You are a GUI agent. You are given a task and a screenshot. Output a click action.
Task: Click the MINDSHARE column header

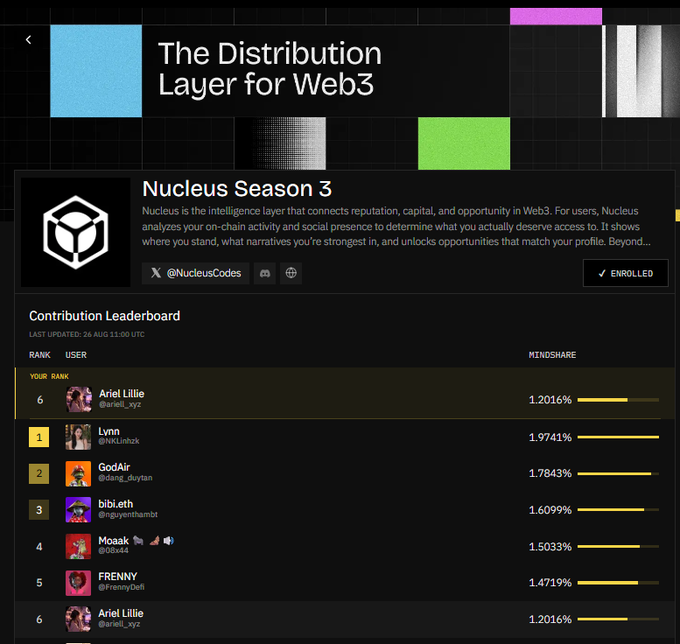pyautogui.click(x=552, y=355)
